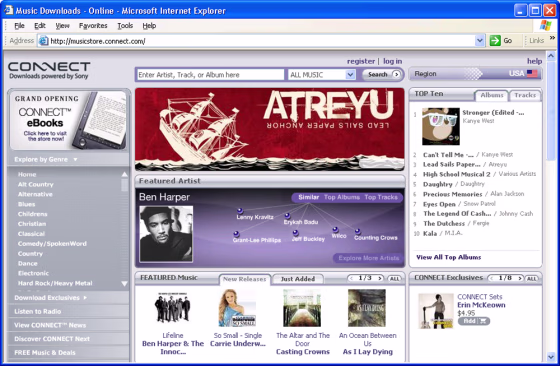Click the Atreyu promotional banner

270,129
